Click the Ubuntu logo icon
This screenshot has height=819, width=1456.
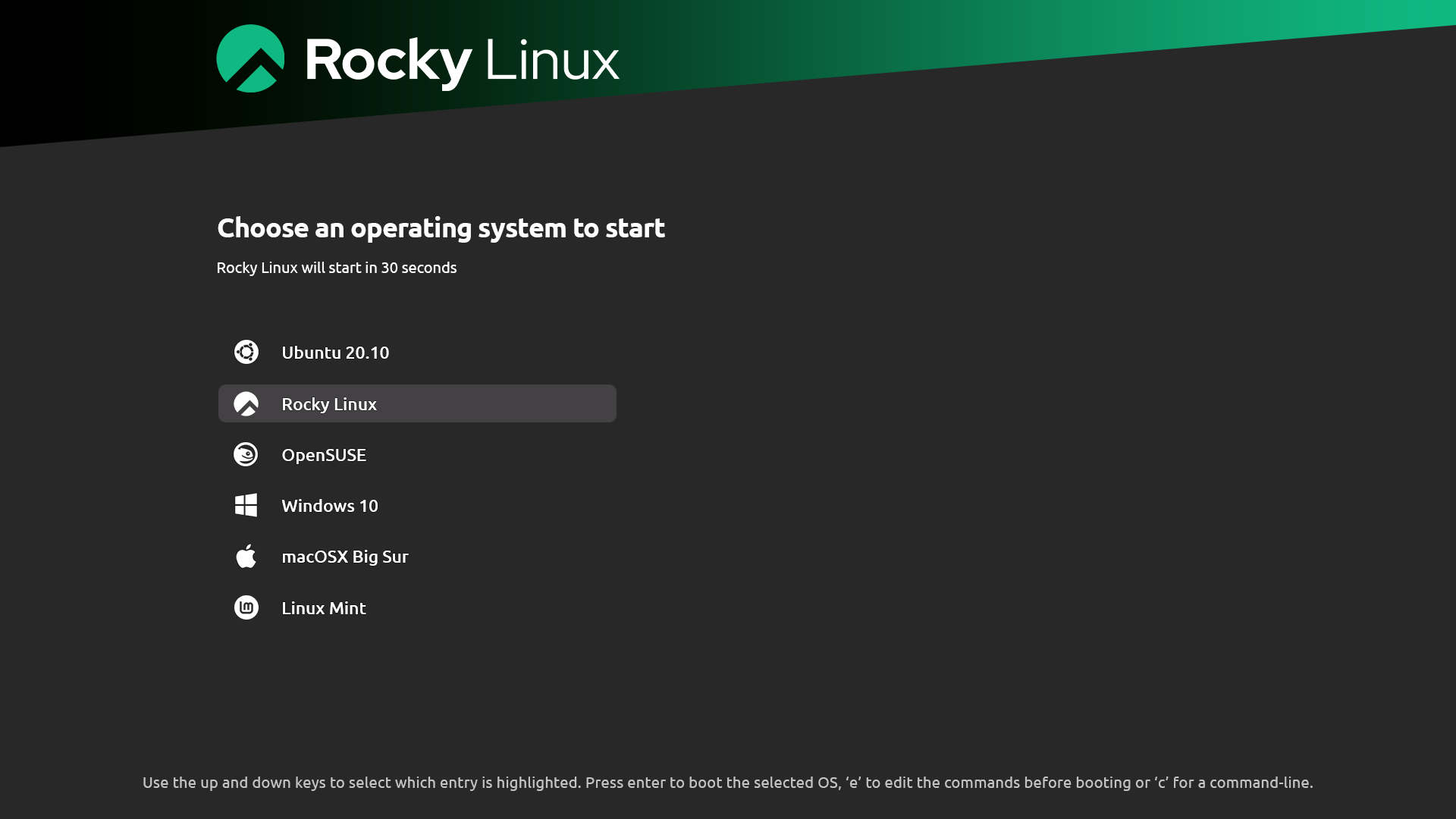click(x=246, y=352)
